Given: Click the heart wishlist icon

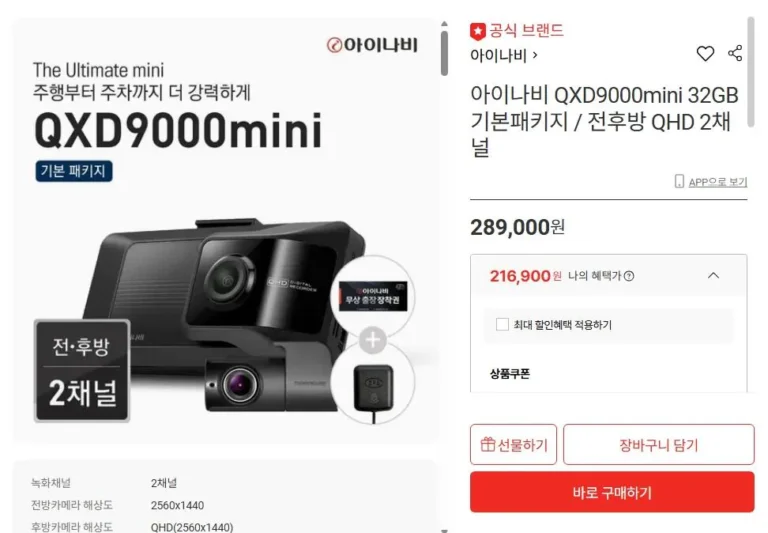Looking at the screenshot, I should [705, 53].
